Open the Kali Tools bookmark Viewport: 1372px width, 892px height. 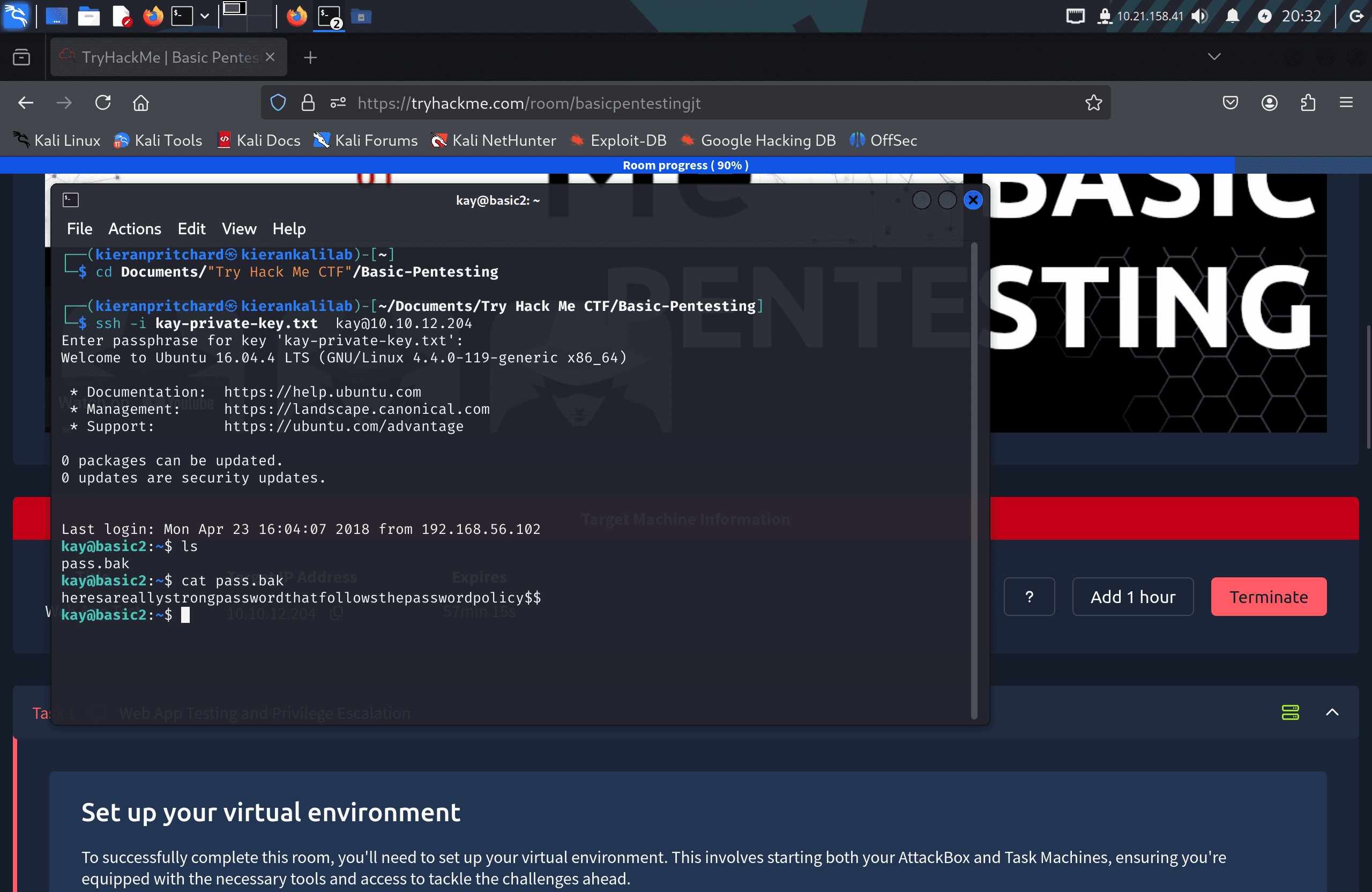(x=158, y=140)
